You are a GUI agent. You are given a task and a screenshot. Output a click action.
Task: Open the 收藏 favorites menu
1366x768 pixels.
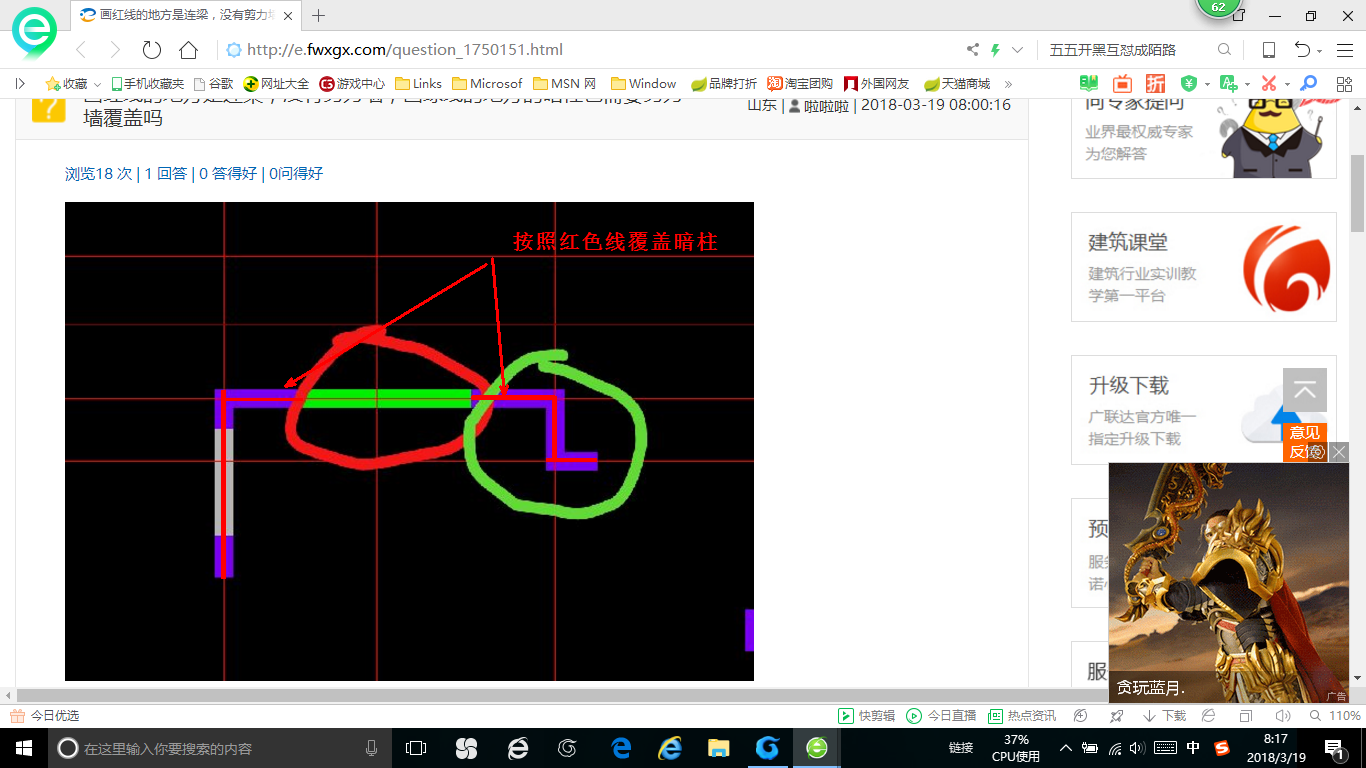pyautogui.click(x=73, y=84)
